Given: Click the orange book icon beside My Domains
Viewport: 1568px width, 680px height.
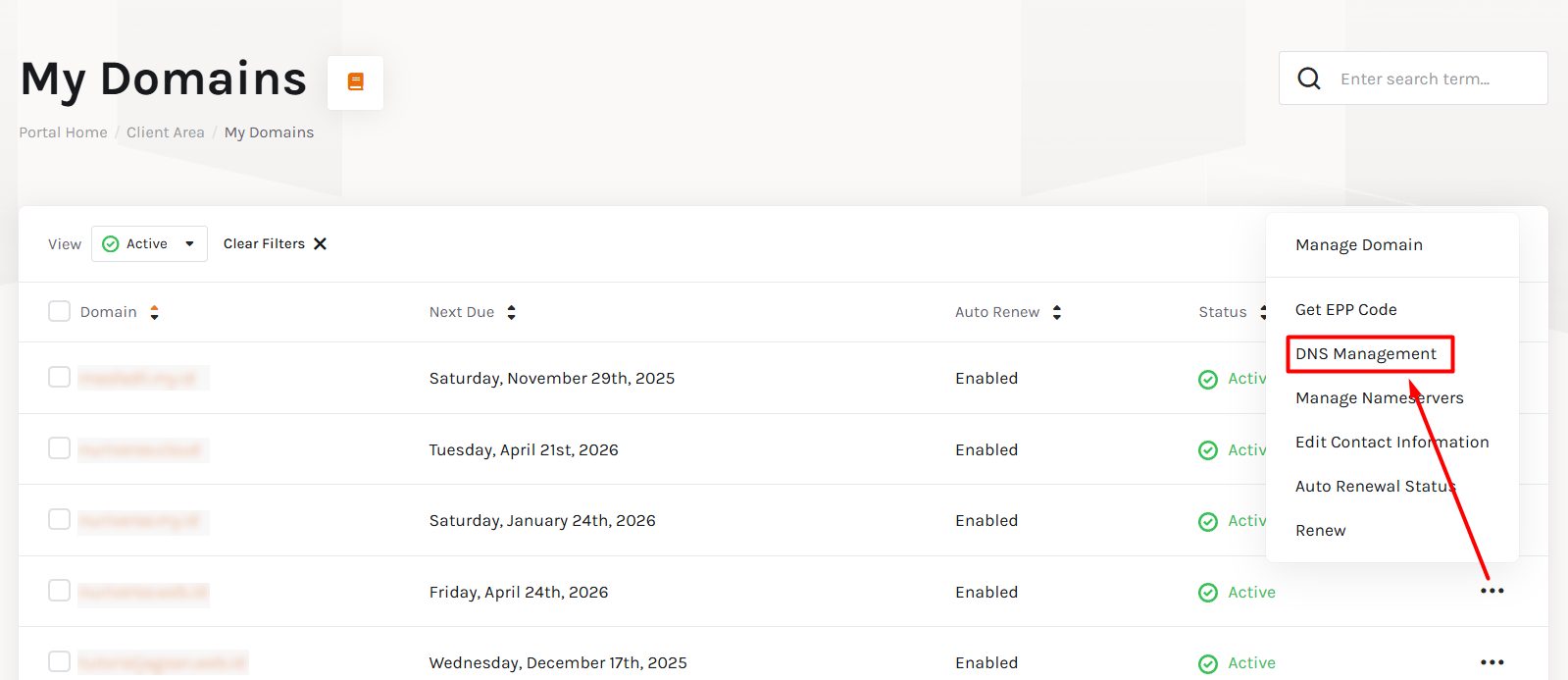Looking at the screenshot, I should click(355, 82).
